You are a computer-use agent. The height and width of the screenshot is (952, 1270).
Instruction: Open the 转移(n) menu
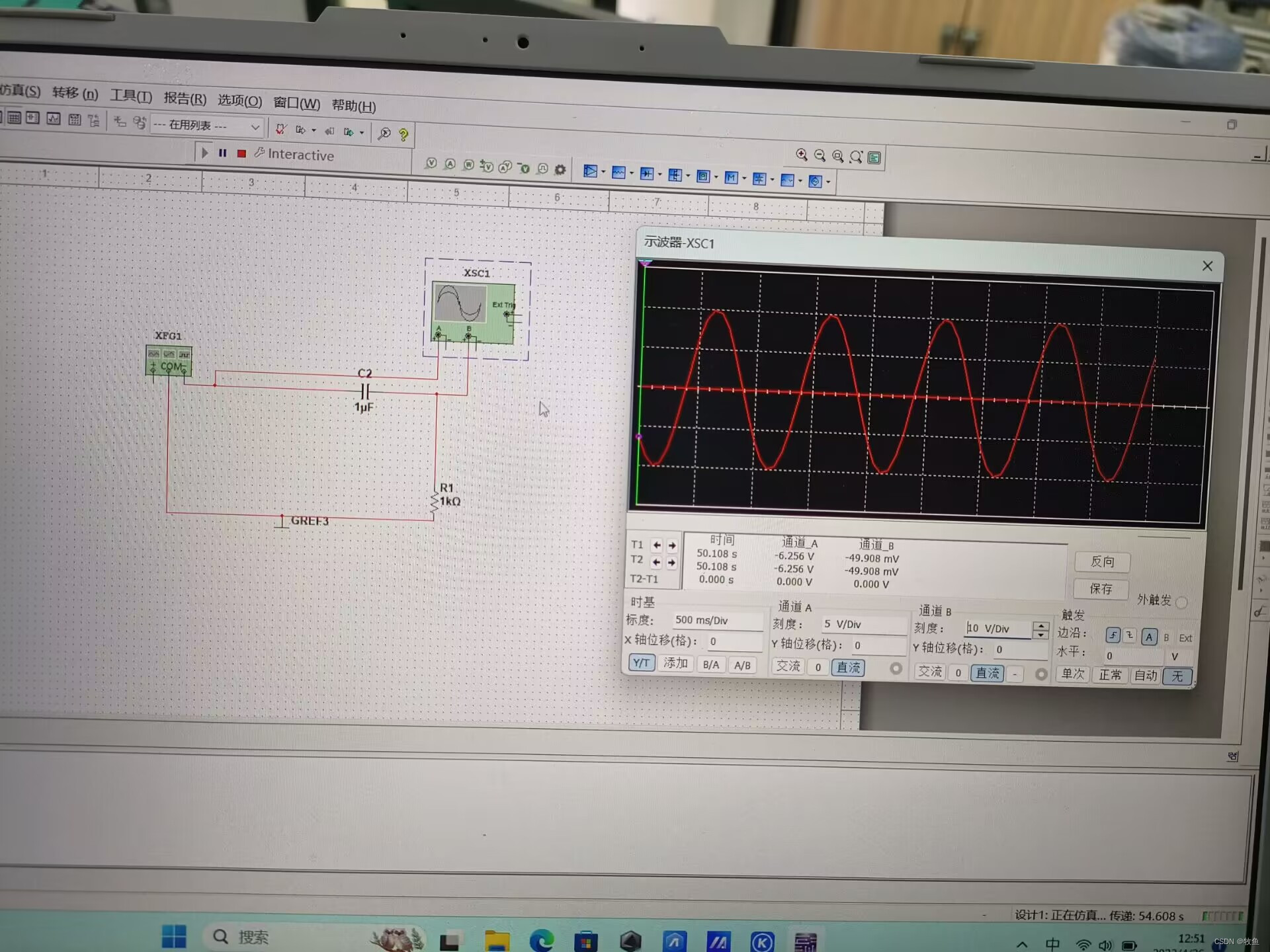(75, 93)
